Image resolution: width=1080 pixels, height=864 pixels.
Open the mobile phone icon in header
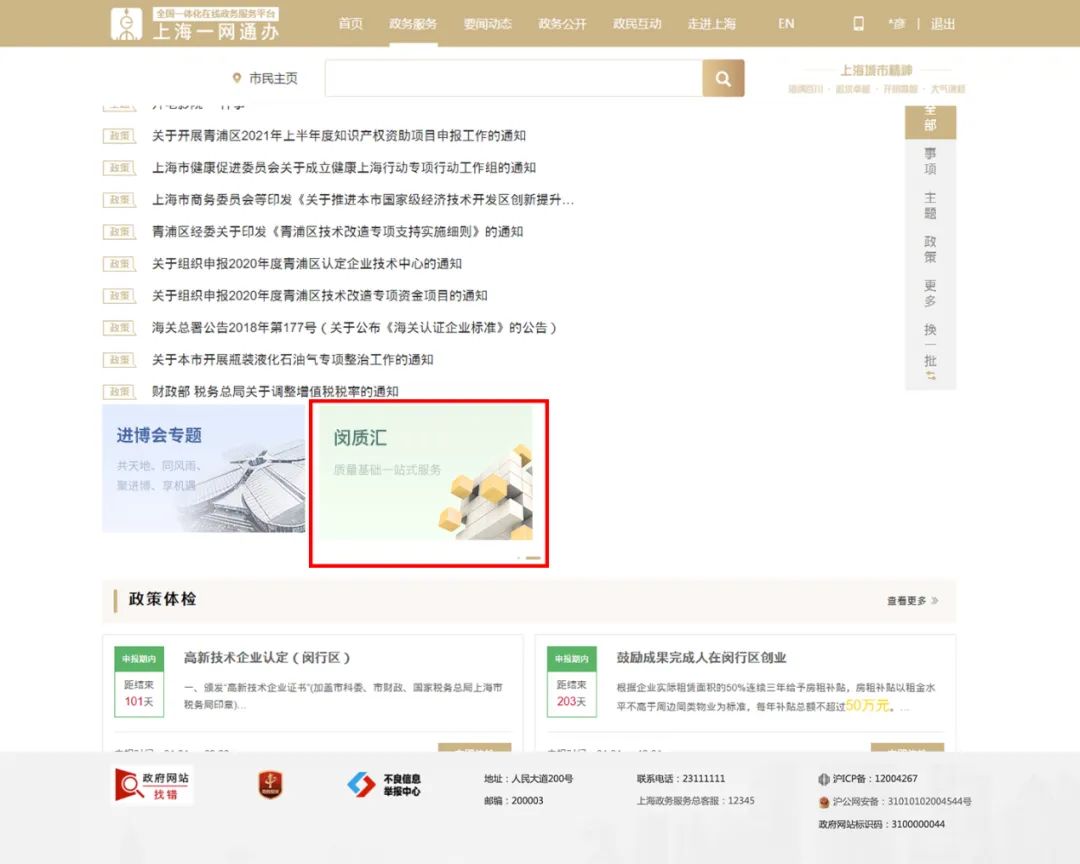pyautogui.click(x=858, y=24)
